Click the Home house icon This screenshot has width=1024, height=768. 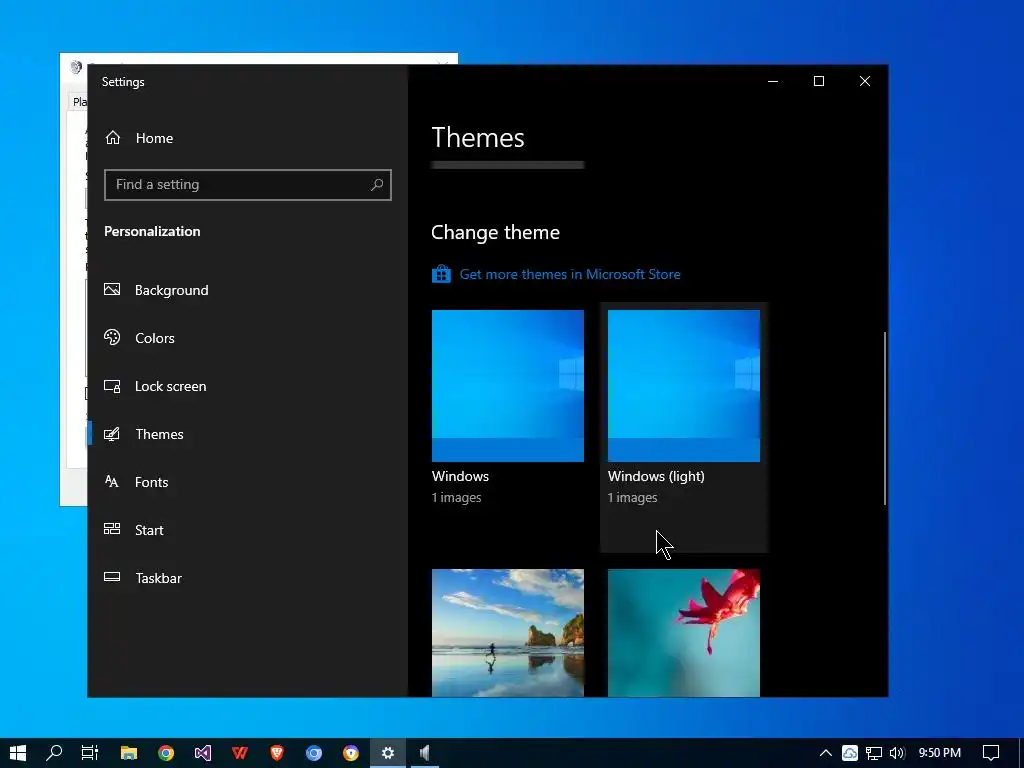(x=113, y=137)
